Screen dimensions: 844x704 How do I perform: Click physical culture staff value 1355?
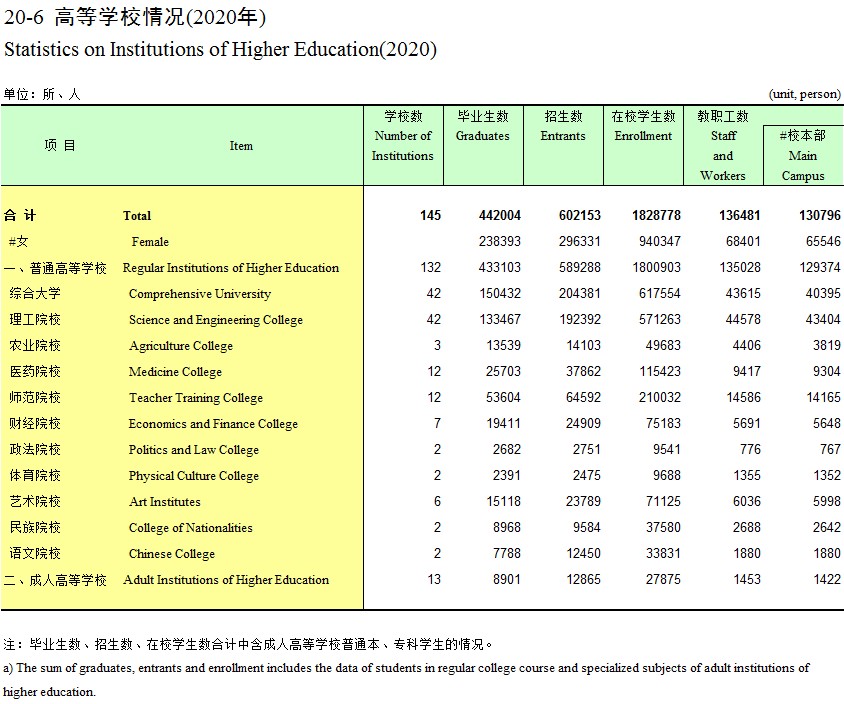[x=747, y=475]
